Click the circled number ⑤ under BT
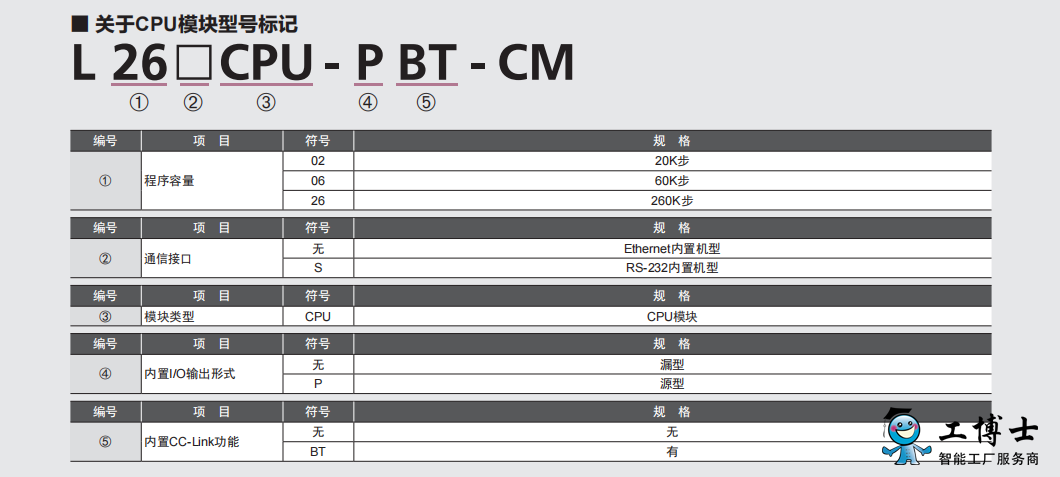This screenshot has height=477, width=1060. pyautogui.click(x=426, y=103)
